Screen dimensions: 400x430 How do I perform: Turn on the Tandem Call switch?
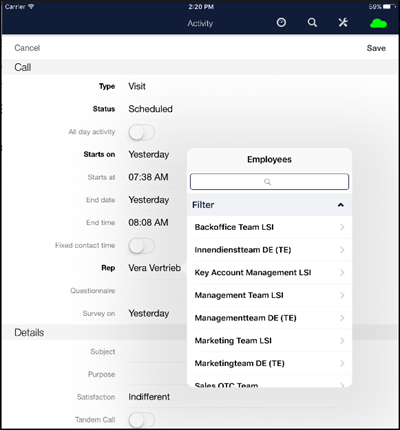point(142,420)
